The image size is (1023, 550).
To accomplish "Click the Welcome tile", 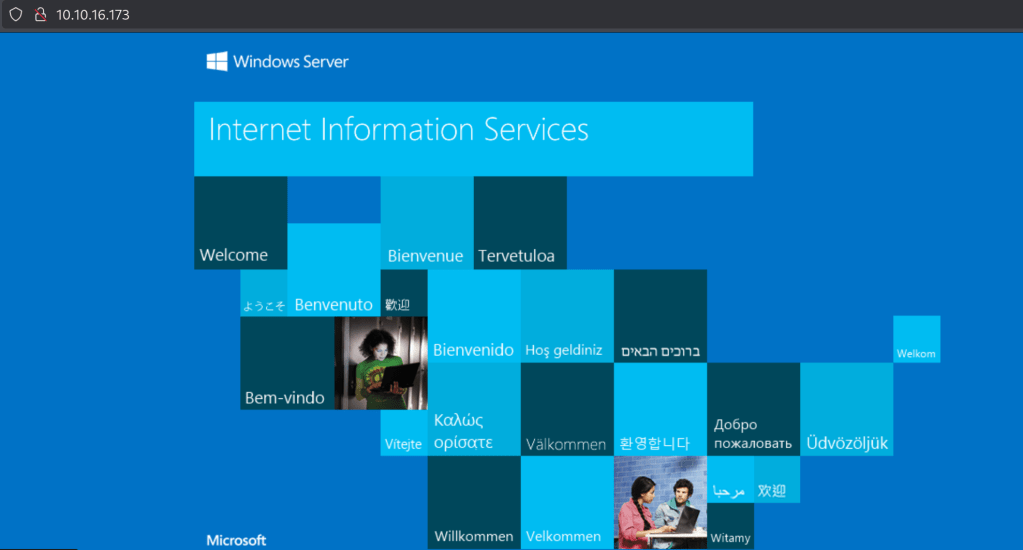I will (x=240, y=223).
